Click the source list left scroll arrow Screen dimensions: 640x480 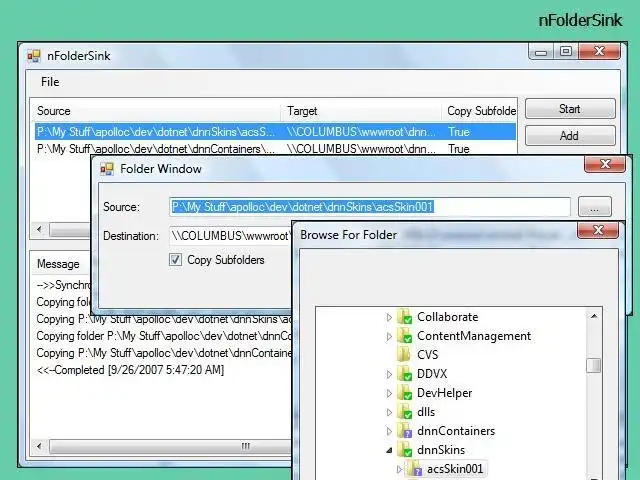tap(39, 229)
